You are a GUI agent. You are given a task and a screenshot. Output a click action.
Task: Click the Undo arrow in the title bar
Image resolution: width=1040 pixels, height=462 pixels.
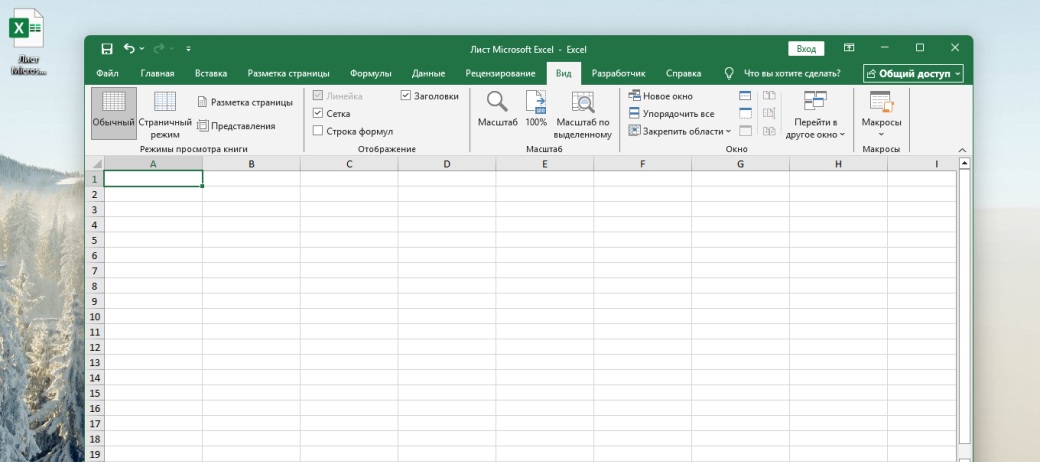point(129,48)
